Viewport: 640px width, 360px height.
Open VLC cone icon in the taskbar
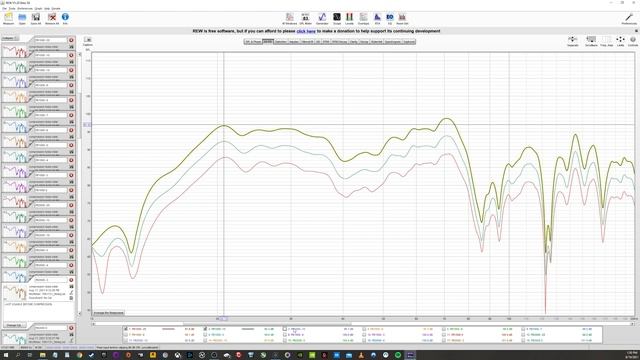[x=361, y=355]
